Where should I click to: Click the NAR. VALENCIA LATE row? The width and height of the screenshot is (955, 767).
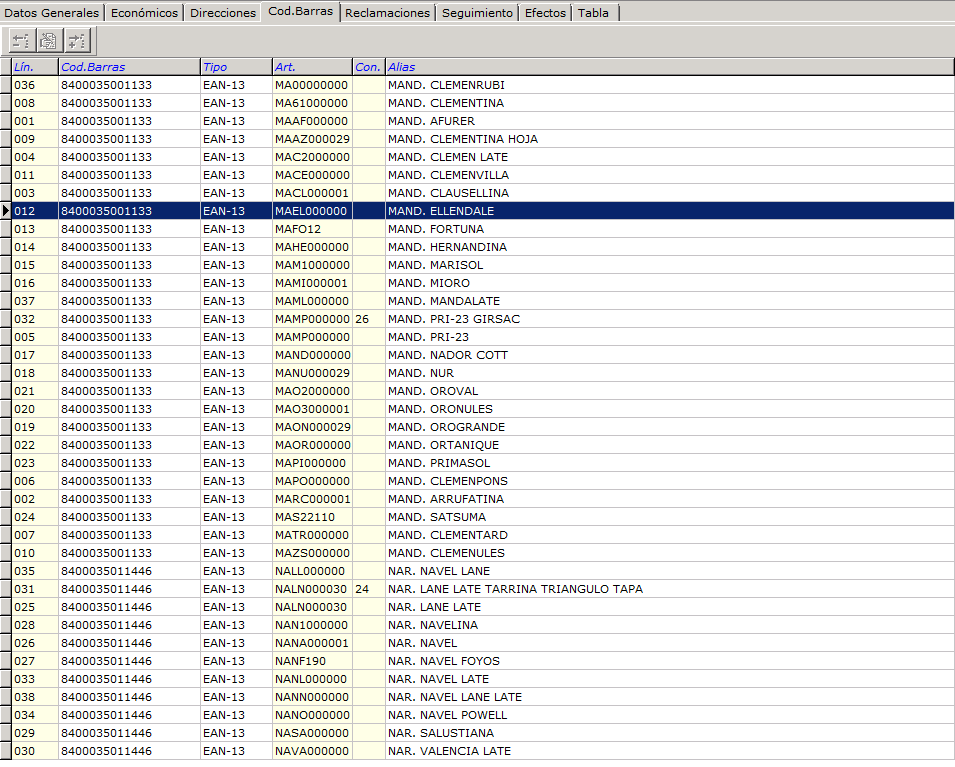pyautogui.click(x=449, y=751)
